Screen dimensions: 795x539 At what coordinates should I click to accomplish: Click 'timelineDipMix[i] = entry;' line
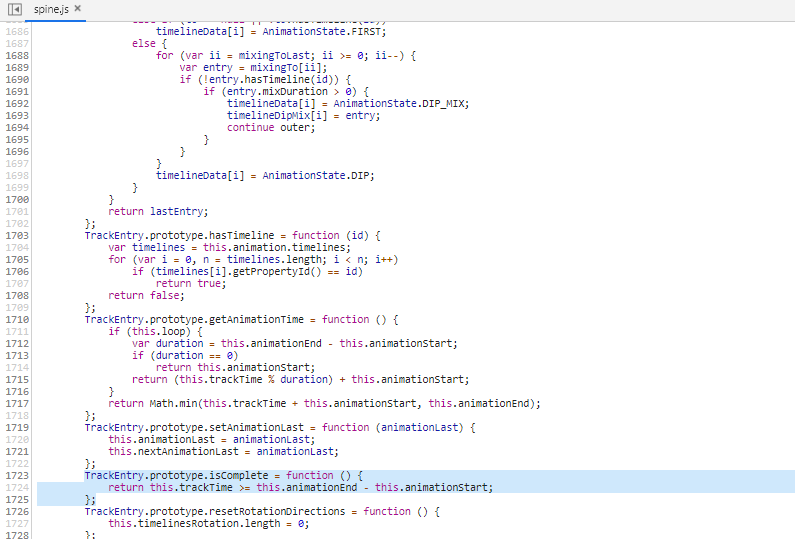pyautogui.click(x=303, y=116)
